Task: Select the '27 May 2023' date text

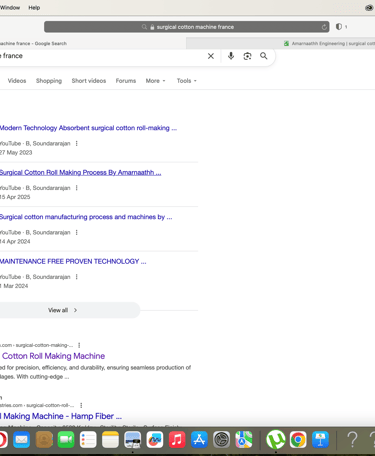Action: pos(16,153)
